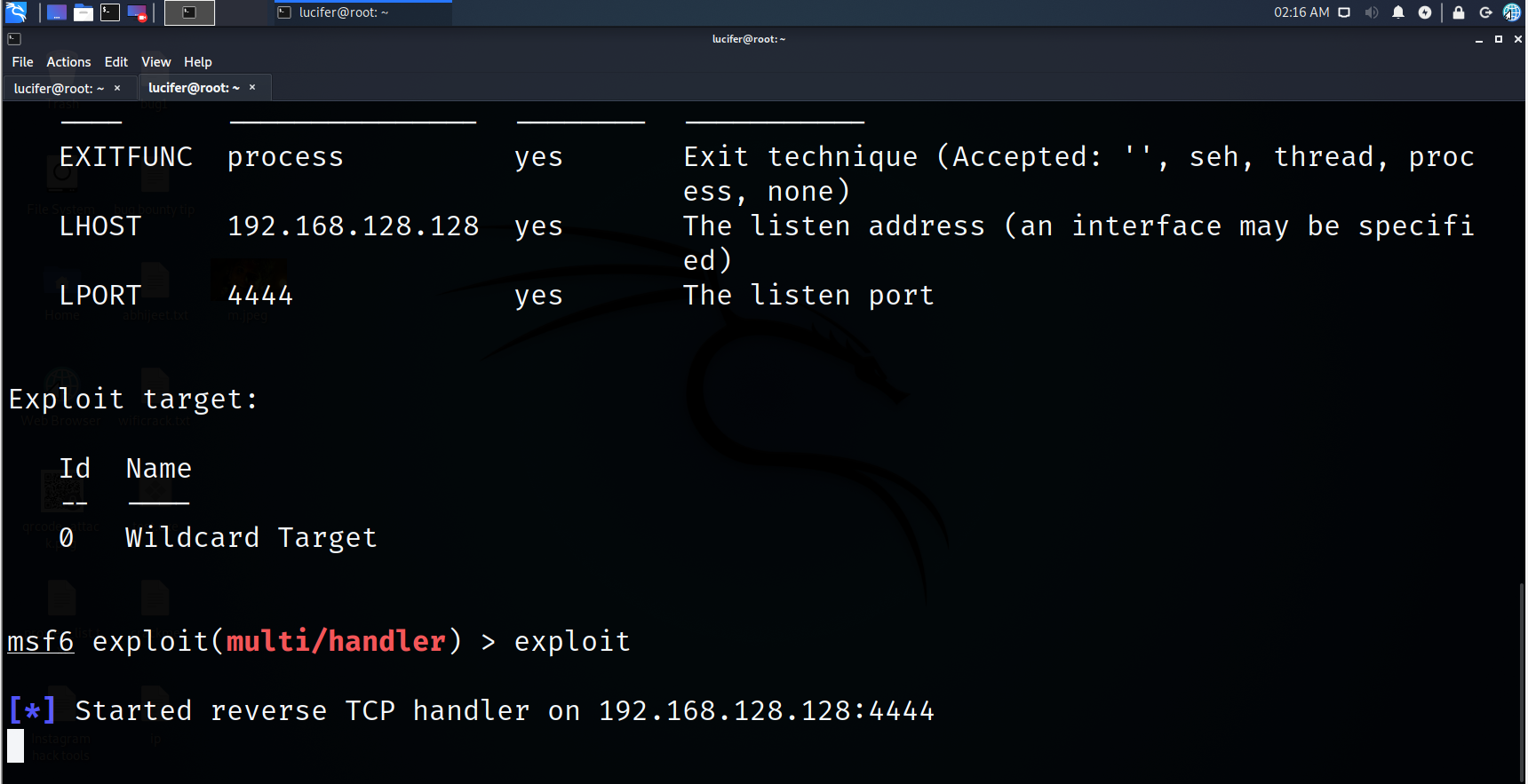Expand the View menu
Screen dimensions: 1528x784
tap(155, 62)
